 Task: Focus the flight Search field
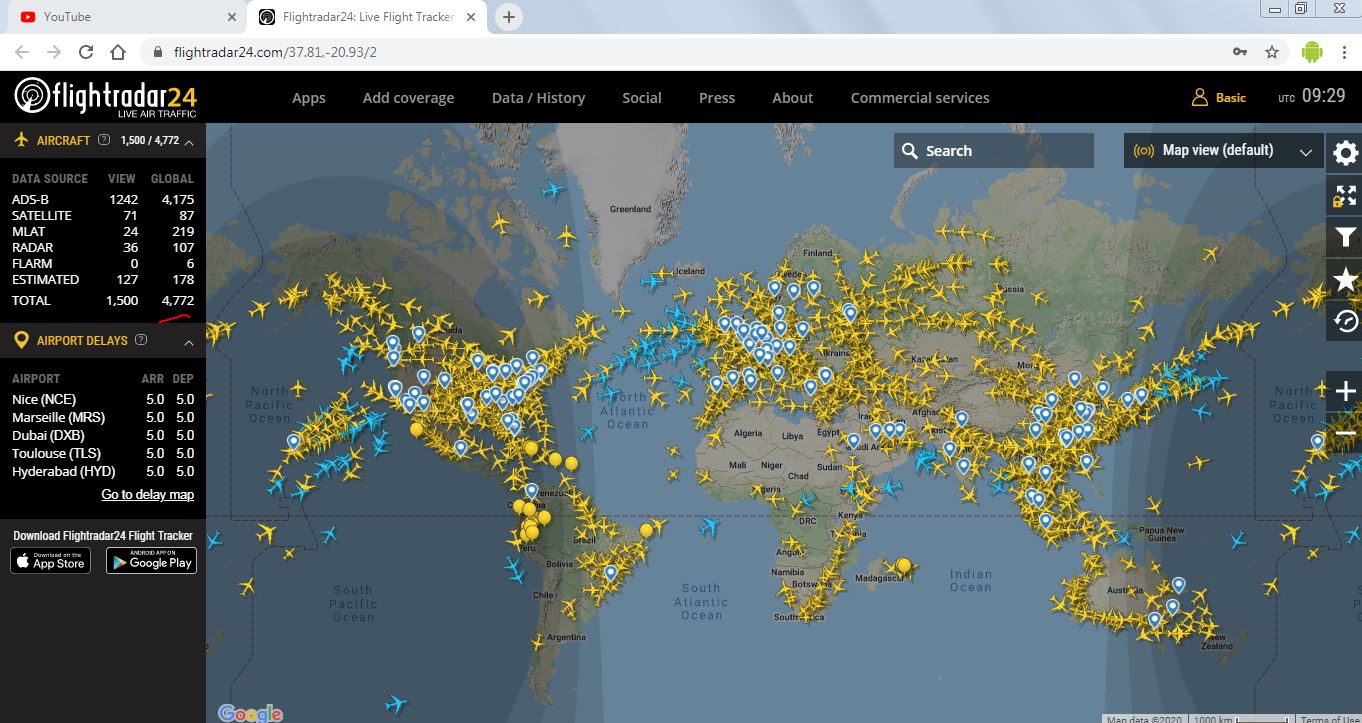(x=994, y=151)
